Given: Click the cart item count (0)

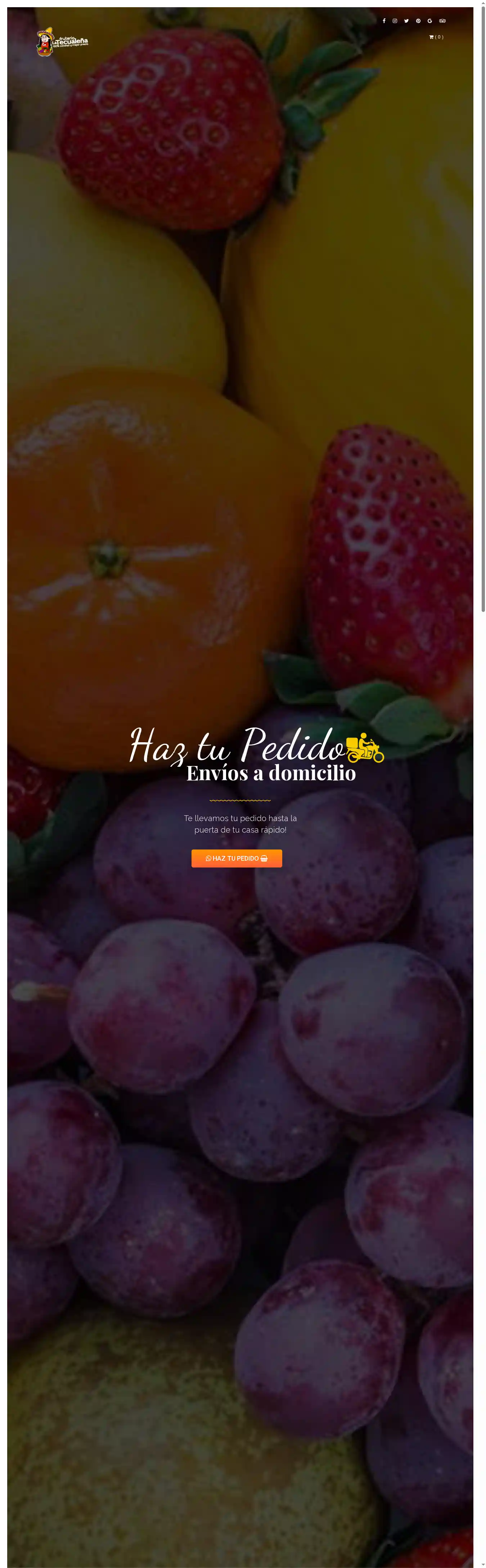Looking at the screenshot, I should point(439,37).
